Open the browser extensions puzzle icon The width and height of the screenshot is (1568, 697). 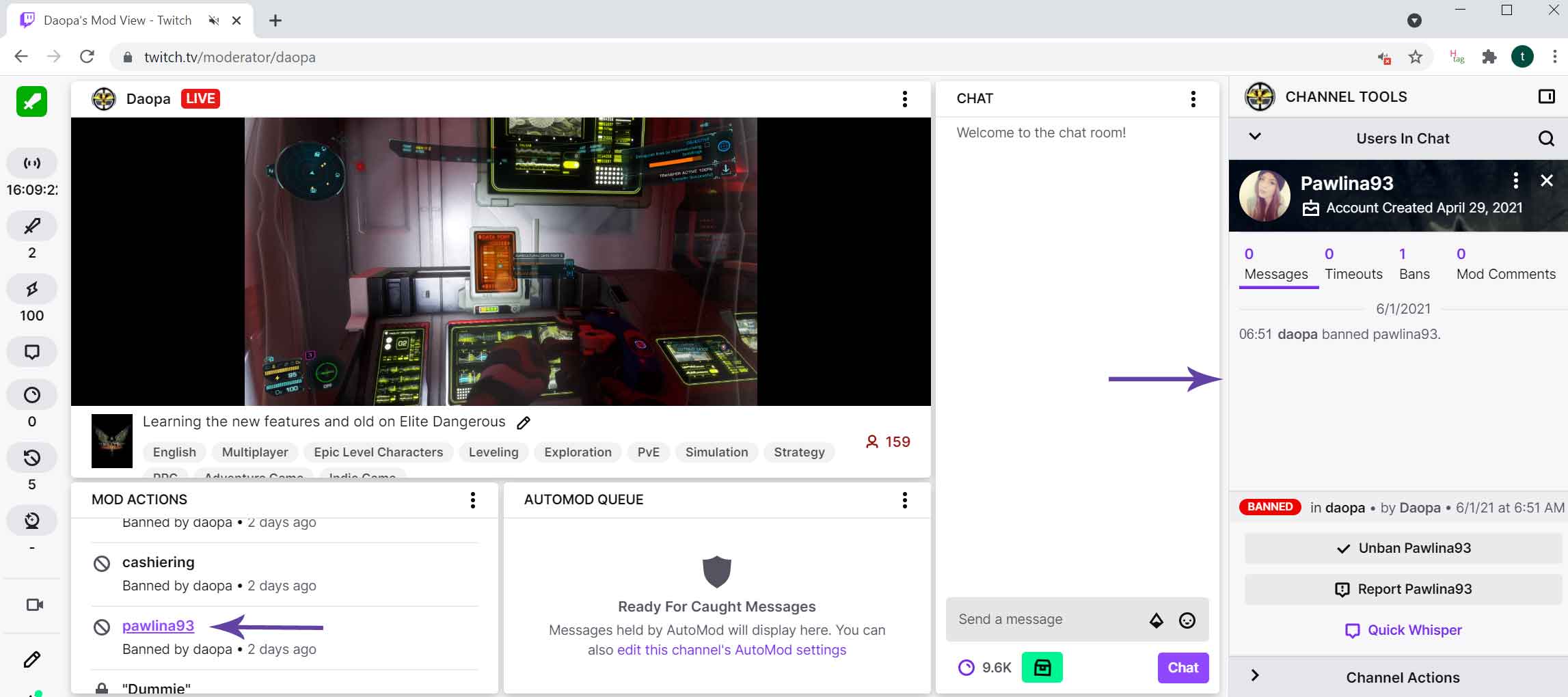1489,57
